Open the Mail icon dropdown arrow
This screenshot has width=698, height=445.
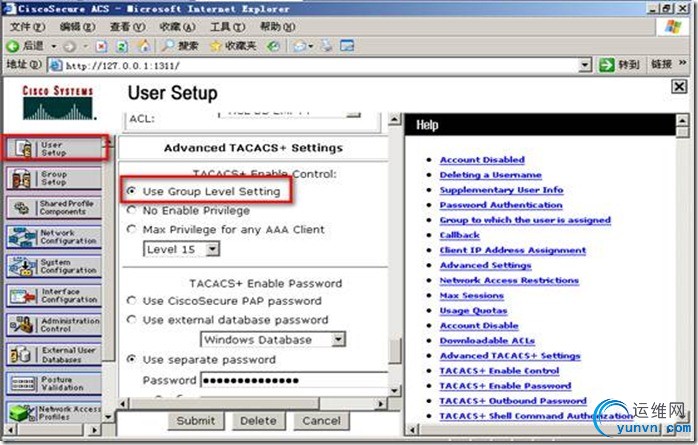pos(311,46)
